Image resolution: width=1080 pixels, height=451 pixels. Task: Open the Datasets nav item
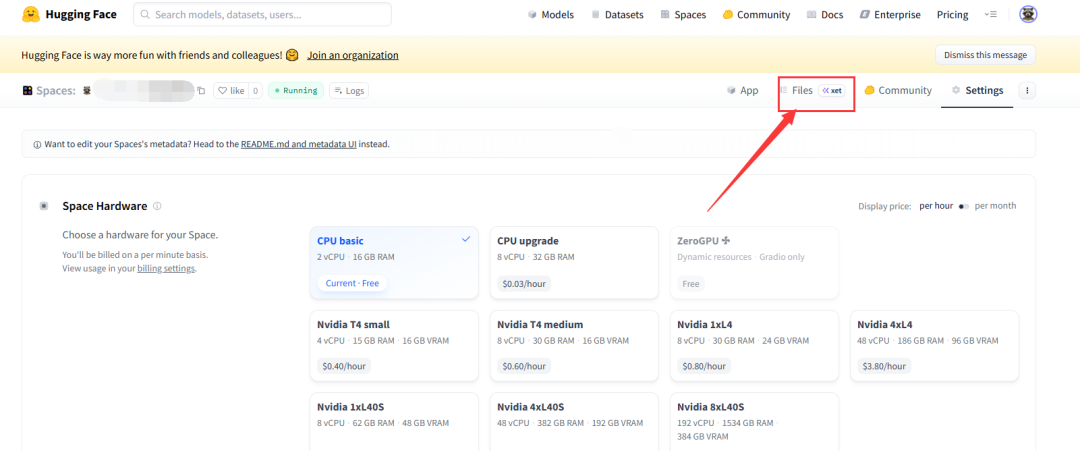coord(617,14)
